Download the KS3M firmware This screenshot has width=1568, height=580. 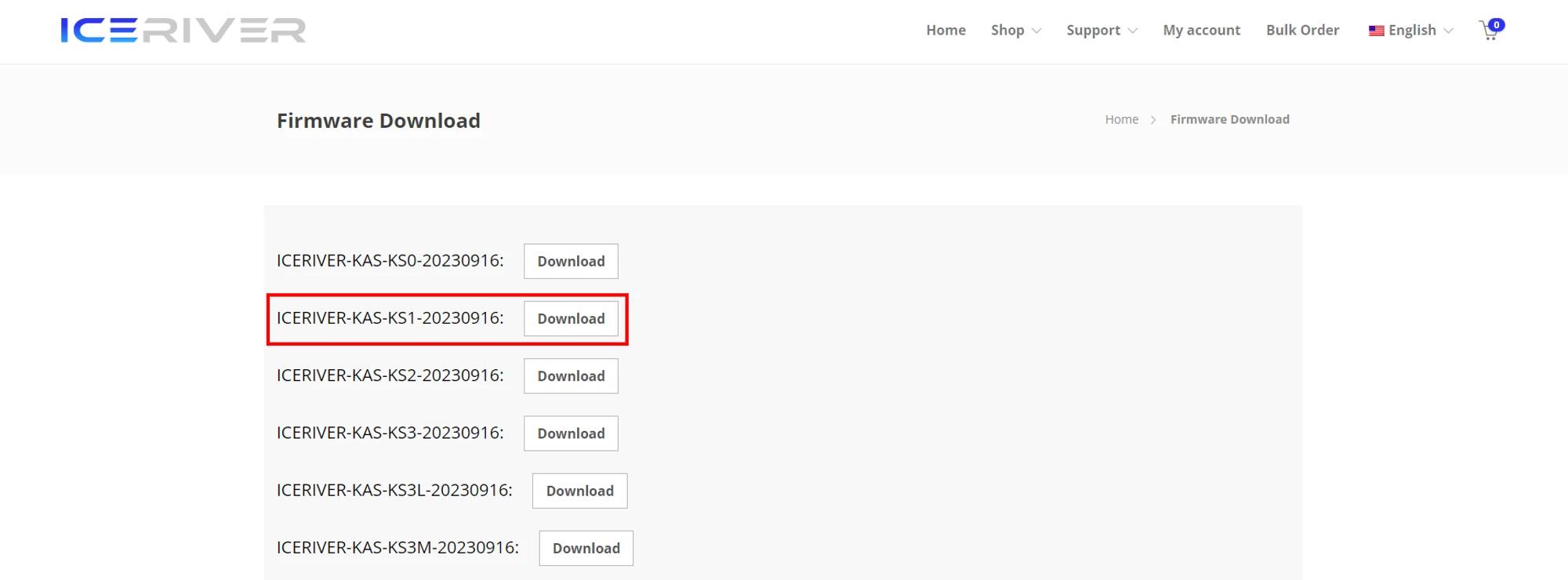pos(586,549)
